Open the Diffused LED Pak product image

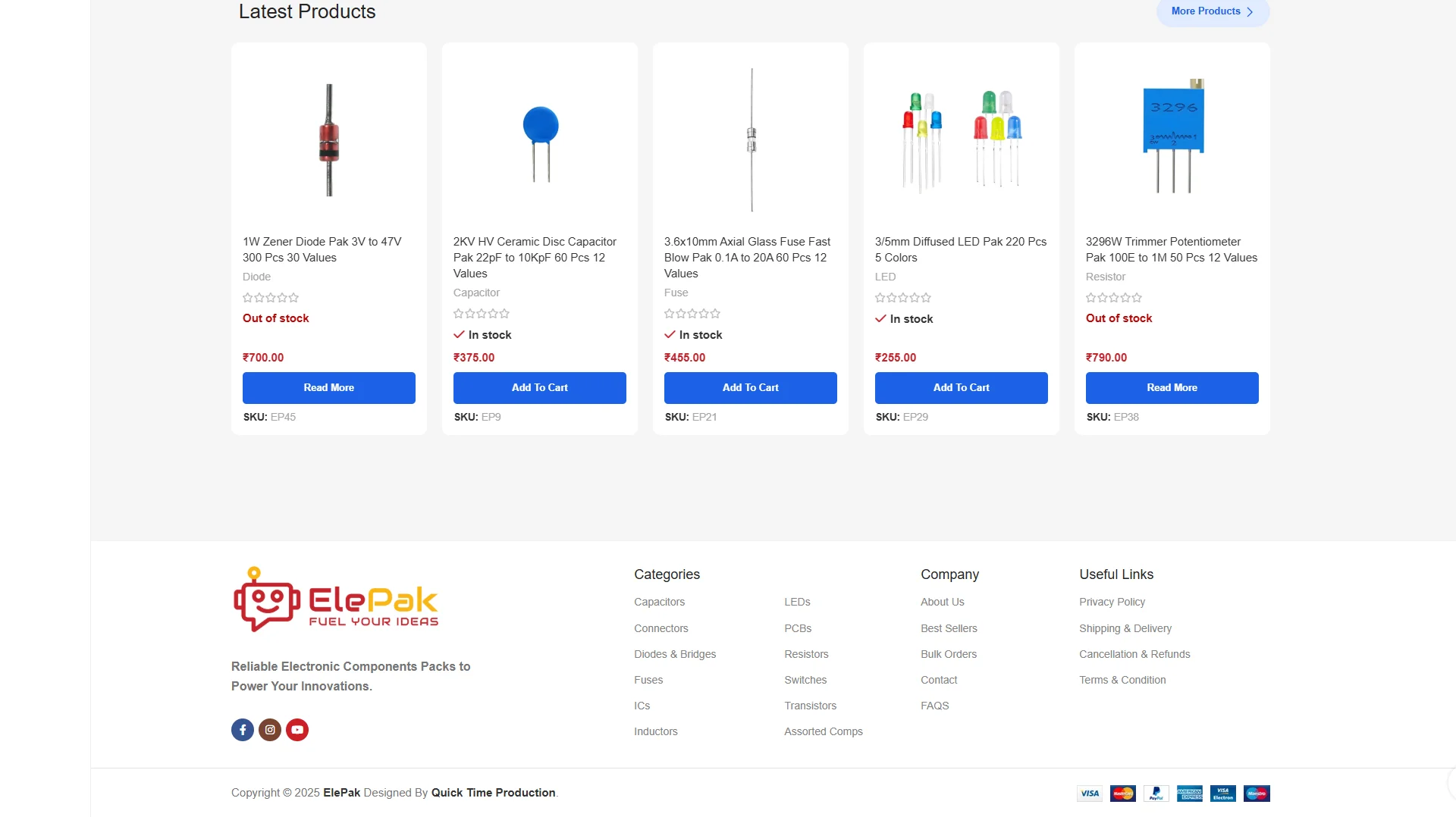point(961,140)
